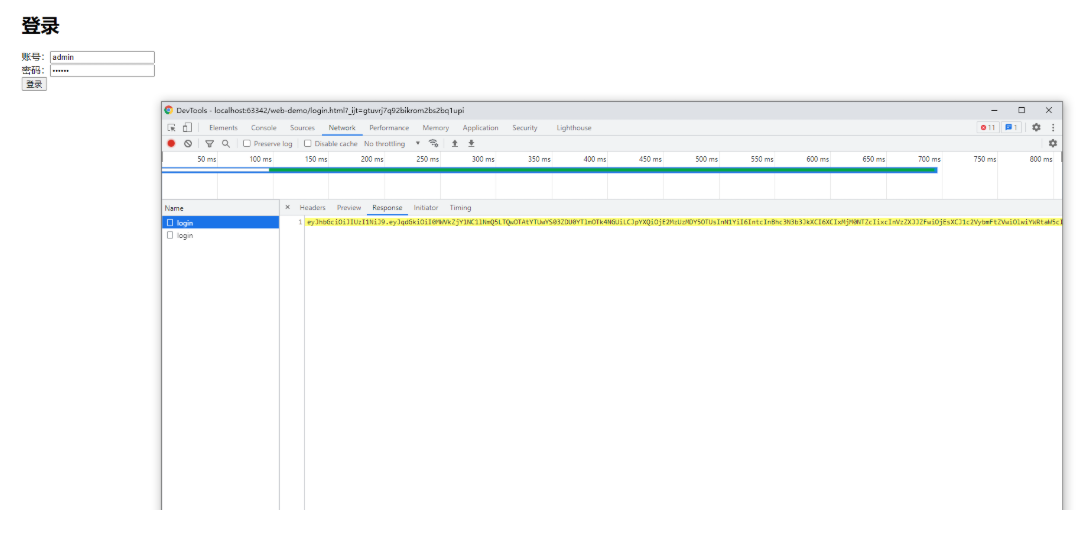The height and width of the screenshot is (543, 1091).
Task: Click the 700 ms timeline label
Action: (x=930, y=159)
